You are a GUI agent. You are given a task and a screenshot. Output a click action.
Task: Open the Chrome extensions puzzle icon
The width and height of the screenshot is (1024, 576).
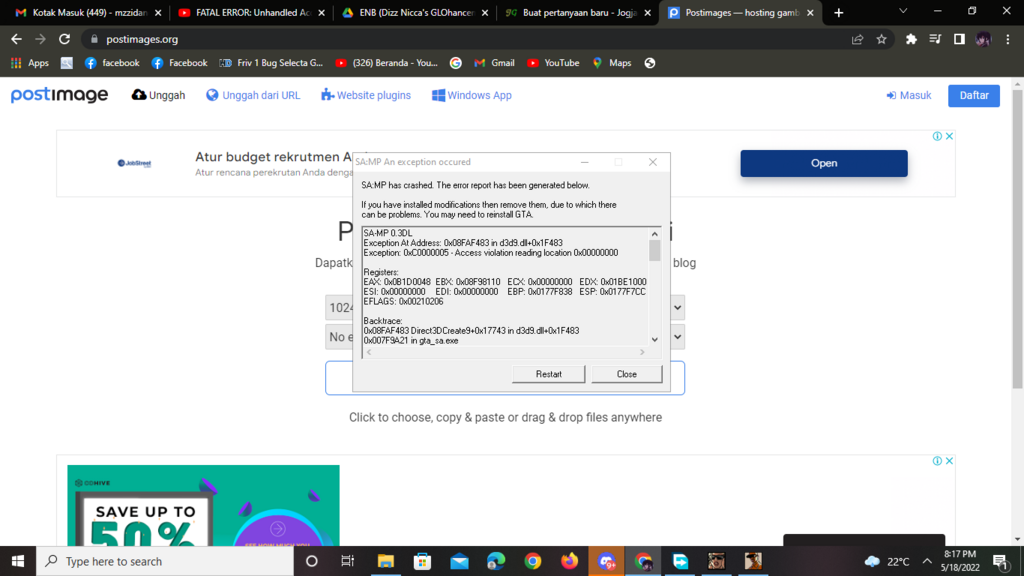tap(911, 39)
